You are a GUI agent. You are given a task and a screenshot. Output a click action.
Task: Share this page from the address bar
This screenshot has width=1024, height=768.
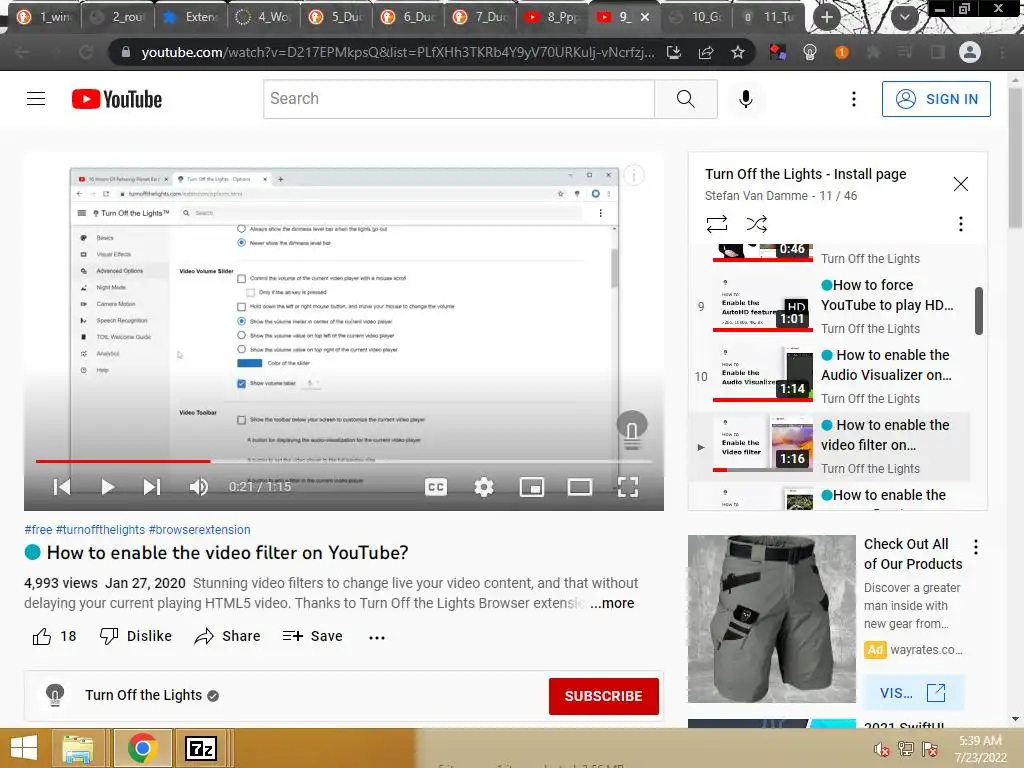coord(706,52)
